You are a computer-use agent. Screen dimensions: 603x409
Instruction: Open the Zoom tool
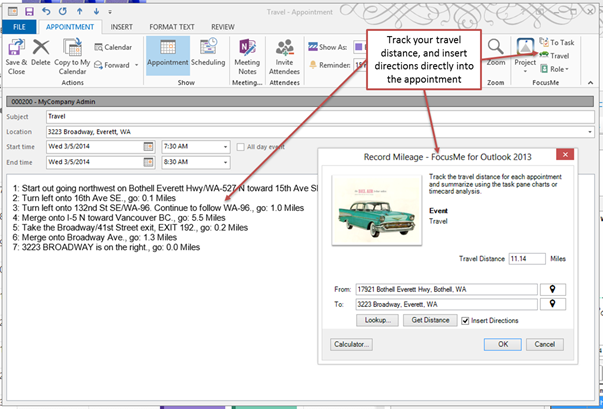coord(496,53)
